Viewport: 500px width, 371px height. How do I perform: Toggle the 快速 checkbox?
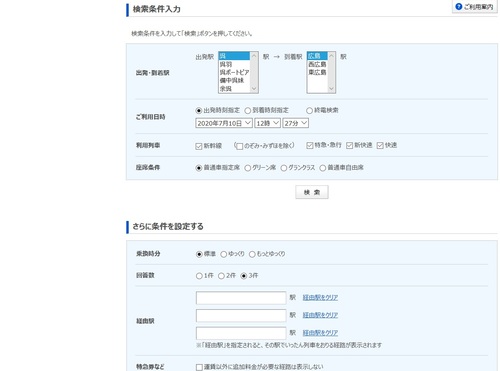click(x=380, y=145)
